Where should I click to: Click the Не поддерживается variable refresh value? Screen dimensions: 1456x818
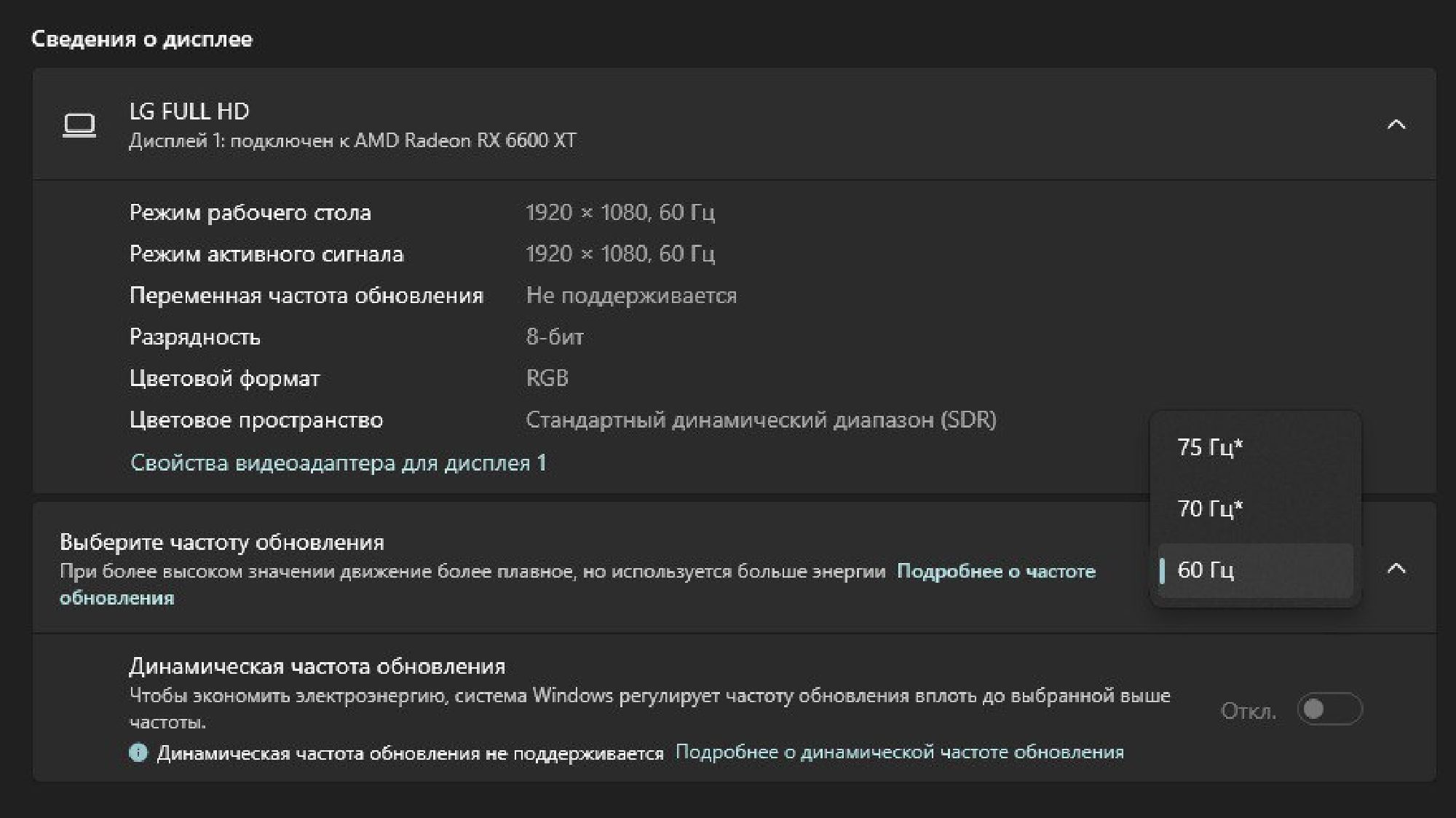pos(631,296)
